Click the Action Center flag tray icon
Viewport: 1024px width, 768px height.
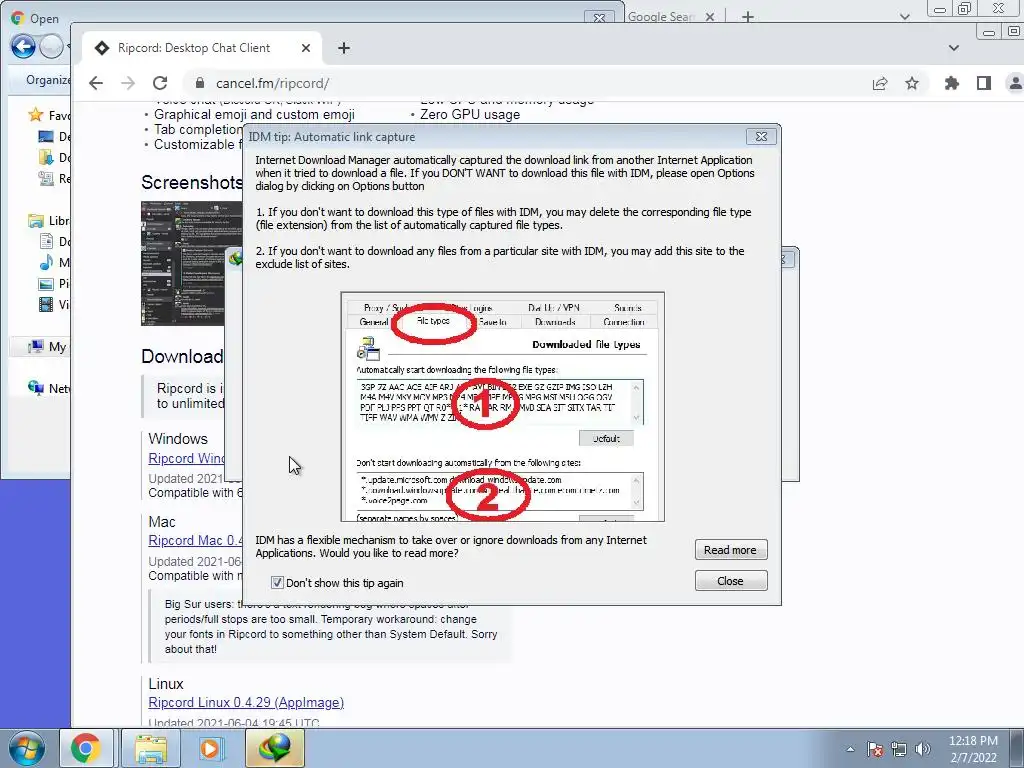coord(875,749)
